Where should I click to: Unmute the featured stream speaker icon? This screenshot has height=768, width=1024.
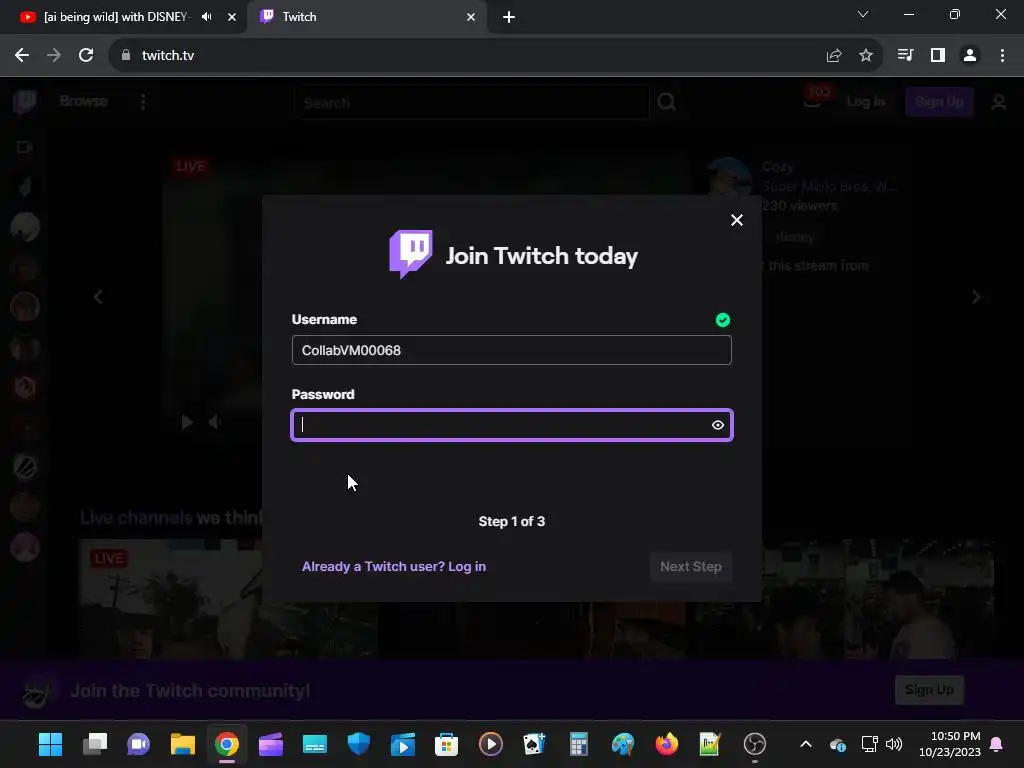point(215,423)
